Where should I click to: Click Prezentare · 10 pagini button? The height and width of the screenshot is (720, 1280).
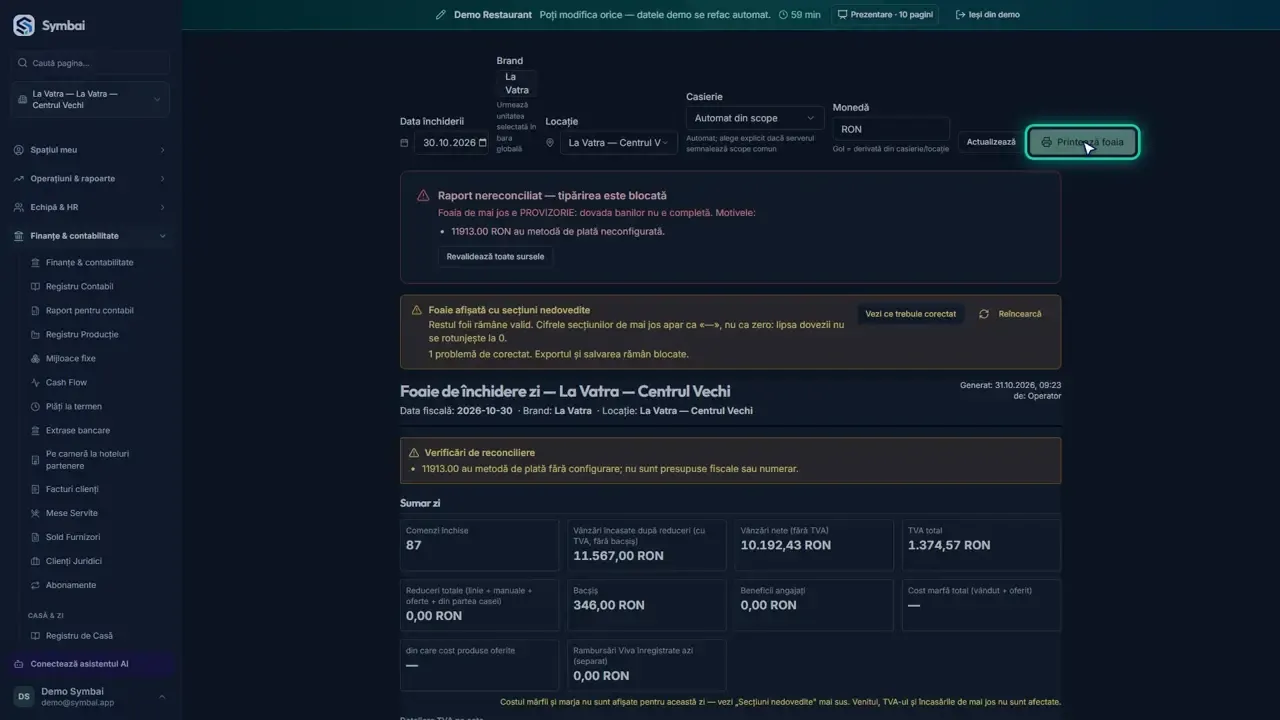(884, 15)
